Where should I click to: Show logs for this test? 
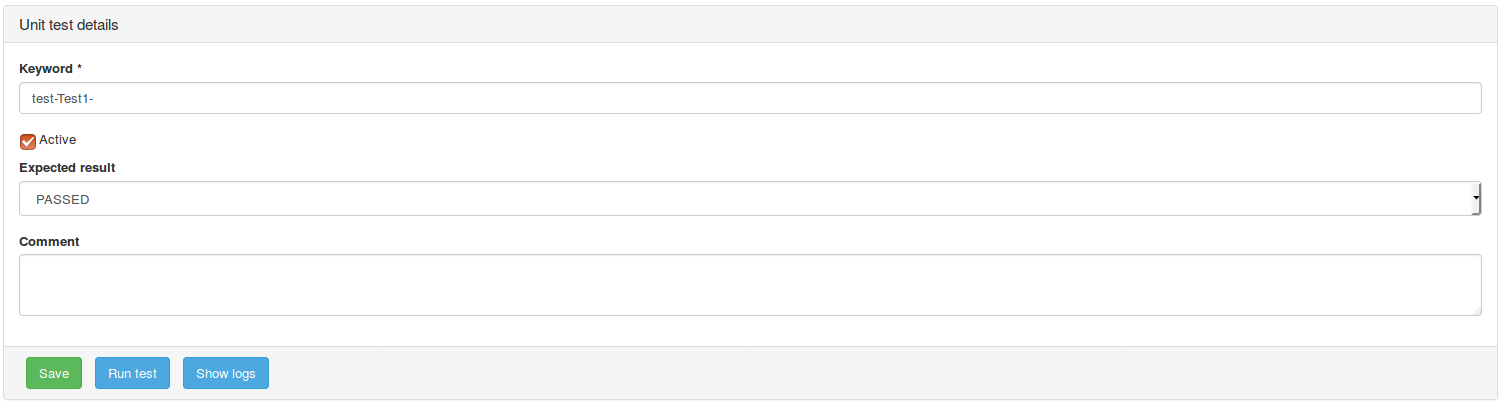(x=225, y=374)
